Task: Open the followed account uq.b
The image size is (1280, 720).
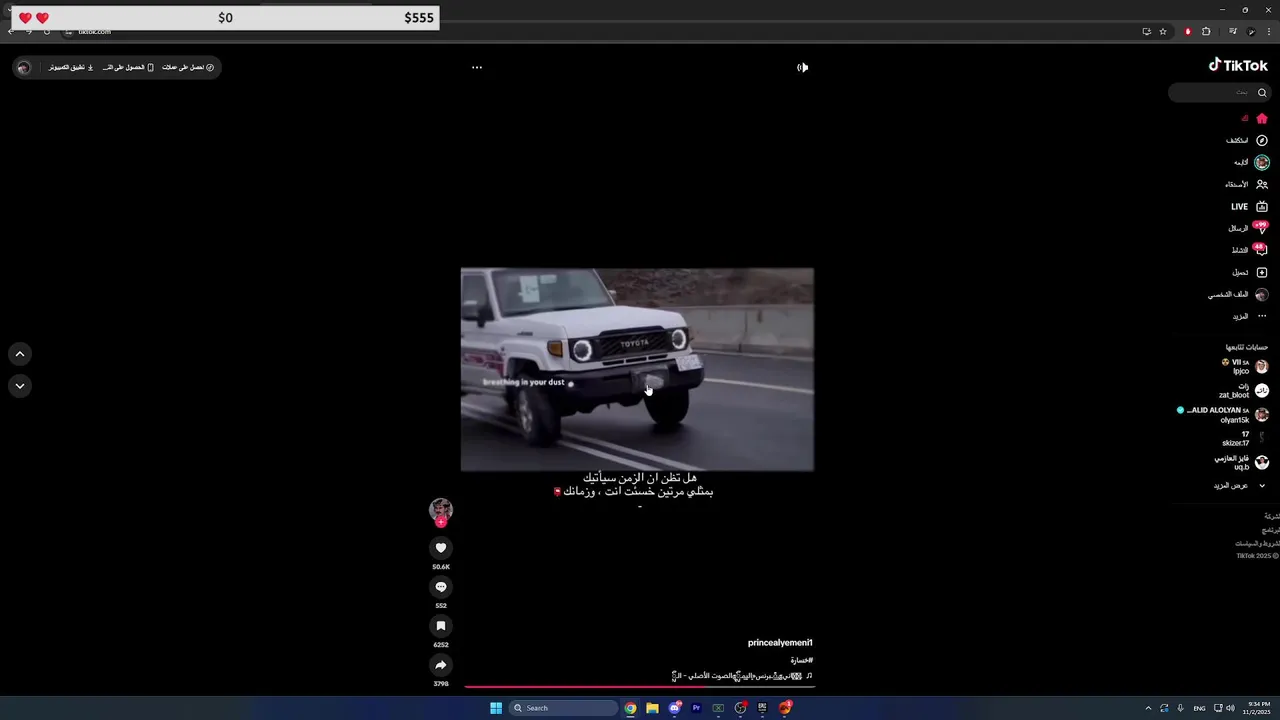Action: [x=1241, y=462]
